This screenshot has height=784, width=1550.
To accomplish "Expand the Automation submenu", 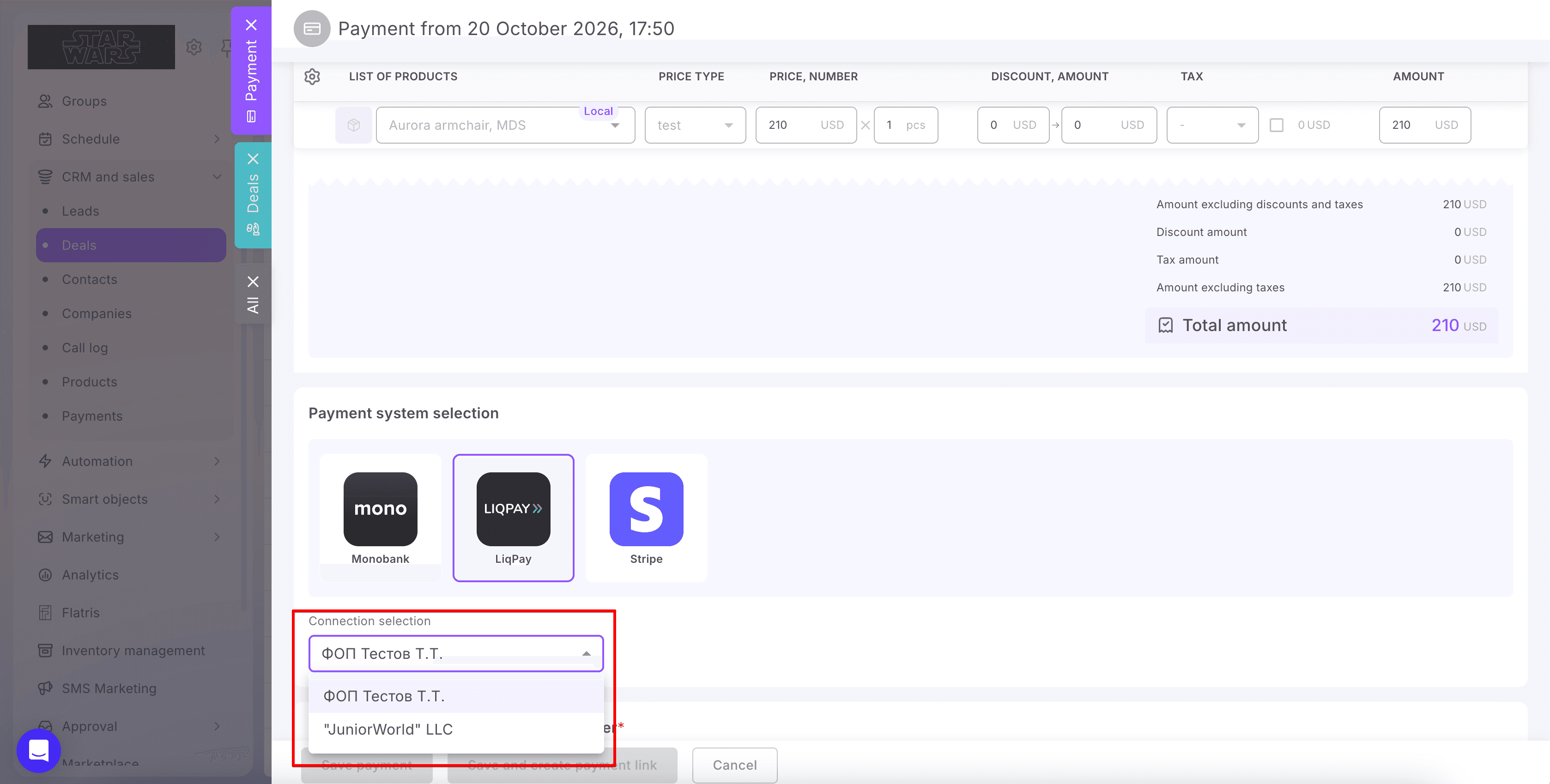I will (x=217, y=462).
